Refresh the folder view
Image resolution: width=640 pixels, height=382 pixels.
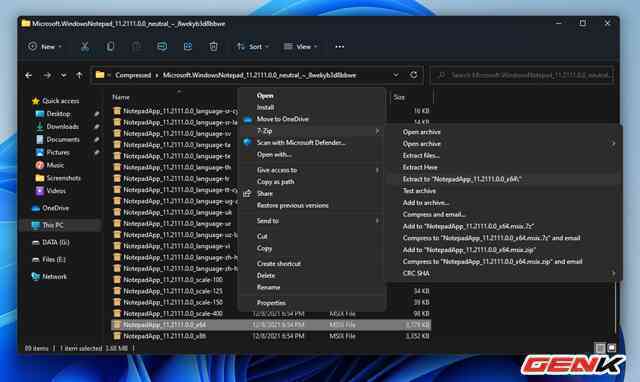point(413,75)
